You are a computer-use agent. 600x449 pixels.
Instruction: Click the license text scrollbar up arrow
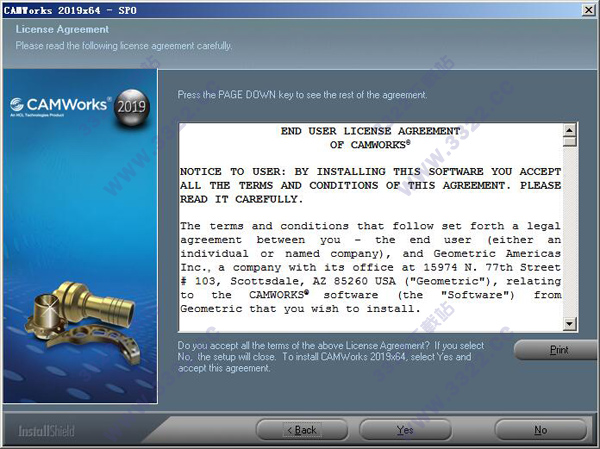click(x=570, y=131)
